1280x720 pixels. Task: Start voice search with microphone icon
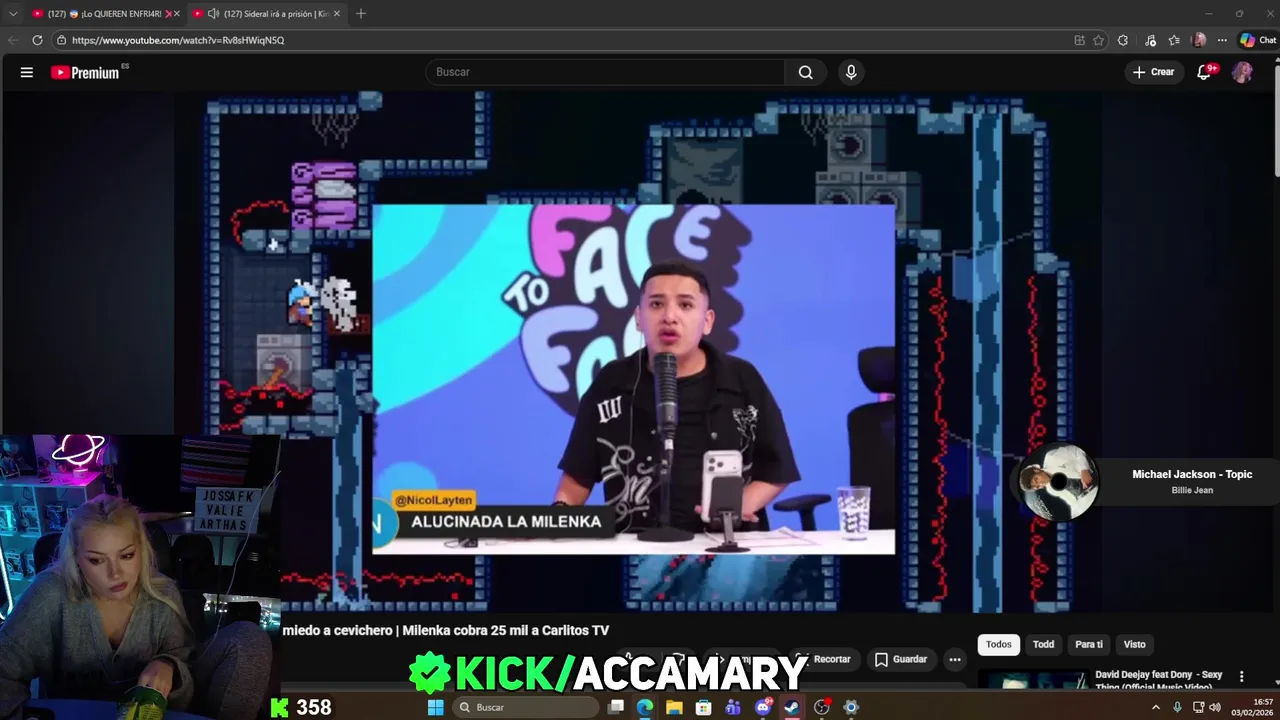click(x=851, y=72)
